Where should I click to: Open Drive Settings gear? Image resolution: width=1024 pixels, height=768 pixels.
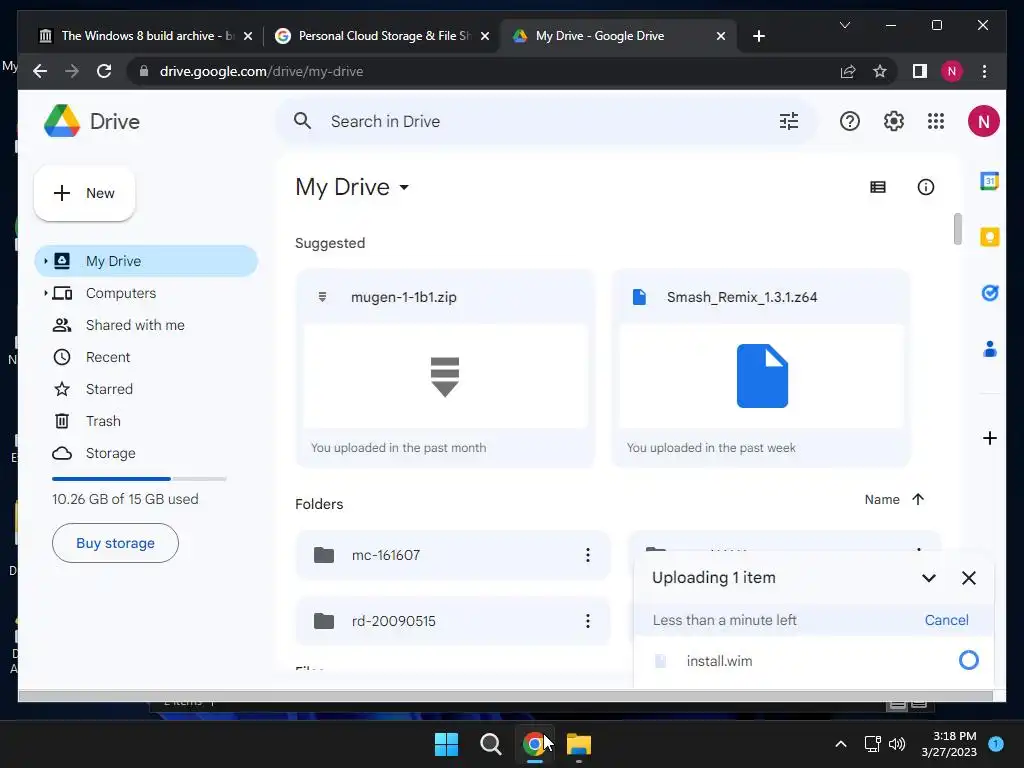tap(893, 121)
